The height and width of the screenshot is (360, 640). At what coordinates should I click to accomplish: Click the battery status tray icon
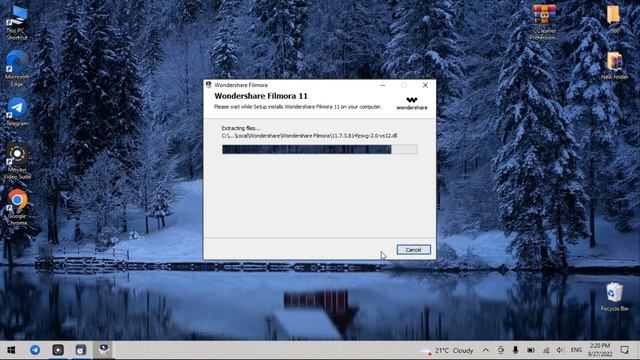click(x=531, y=350)
